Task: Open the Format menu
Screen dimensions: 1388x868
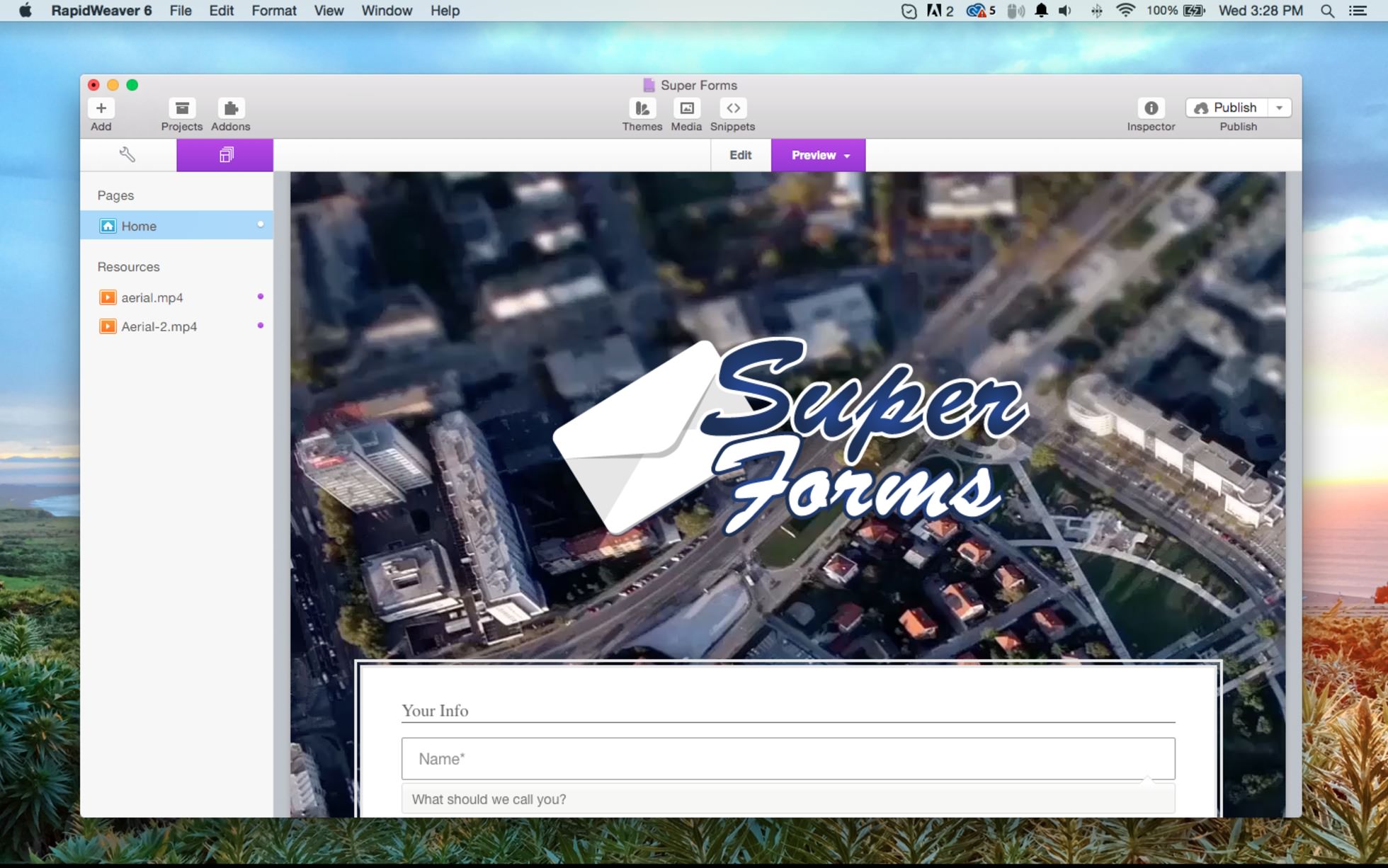Action: click(x=274, y=11)
